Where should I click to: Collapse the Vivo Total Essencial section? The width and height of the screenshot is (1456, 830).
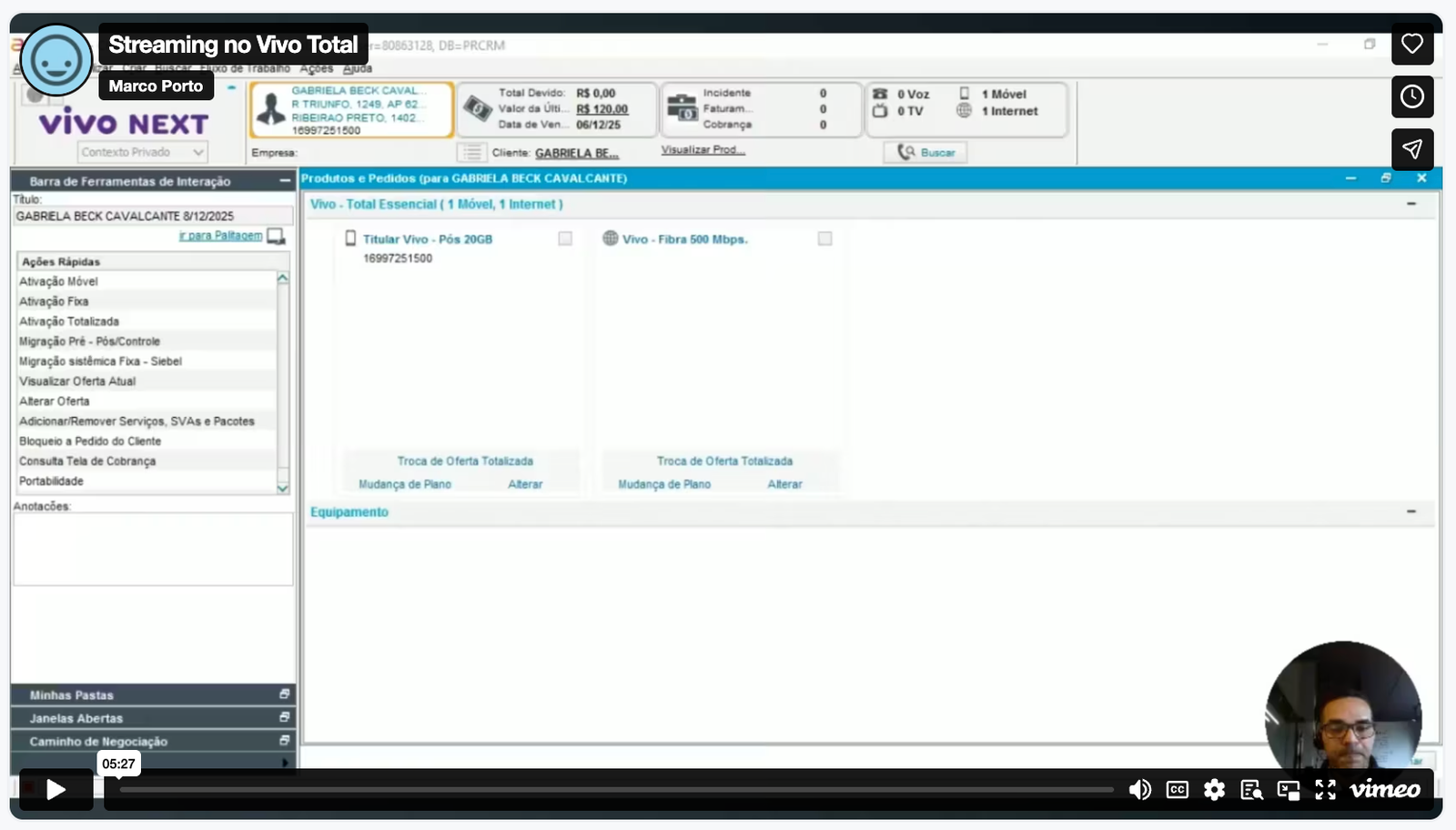1410,204
